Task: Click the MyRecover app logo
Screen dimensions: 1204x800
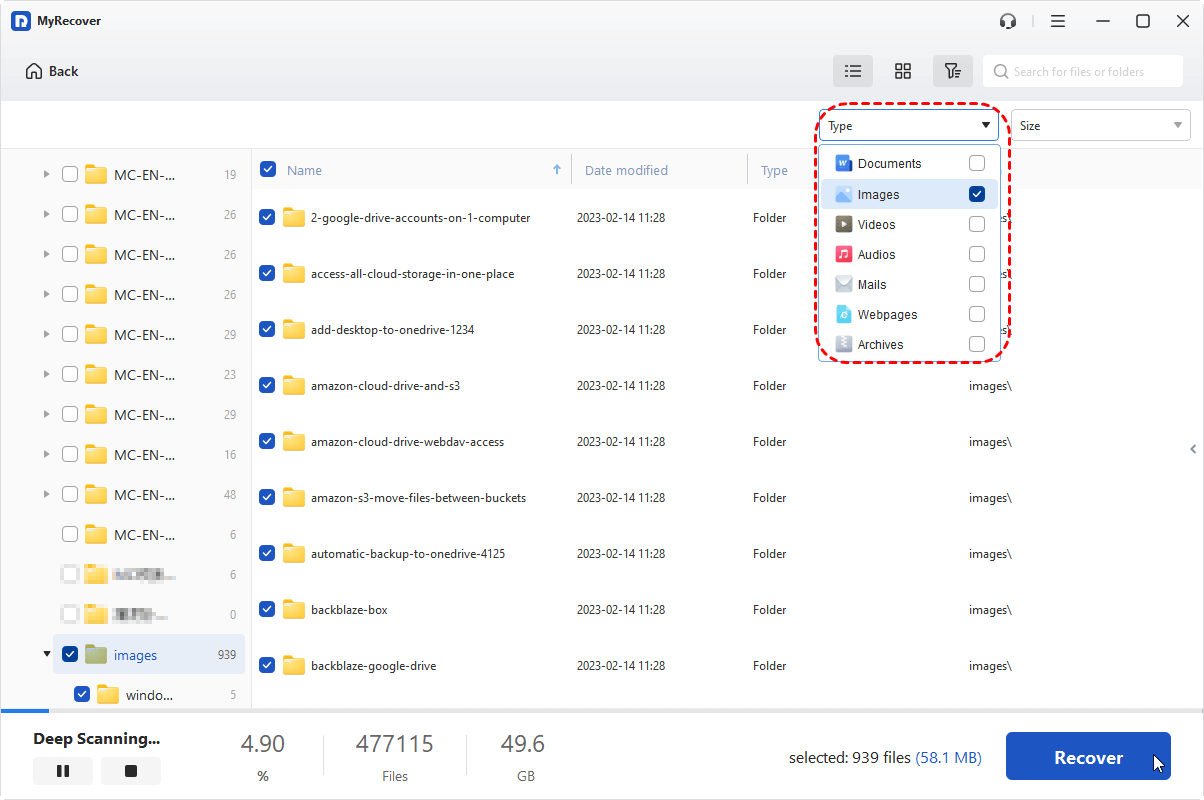Action: 20,21
